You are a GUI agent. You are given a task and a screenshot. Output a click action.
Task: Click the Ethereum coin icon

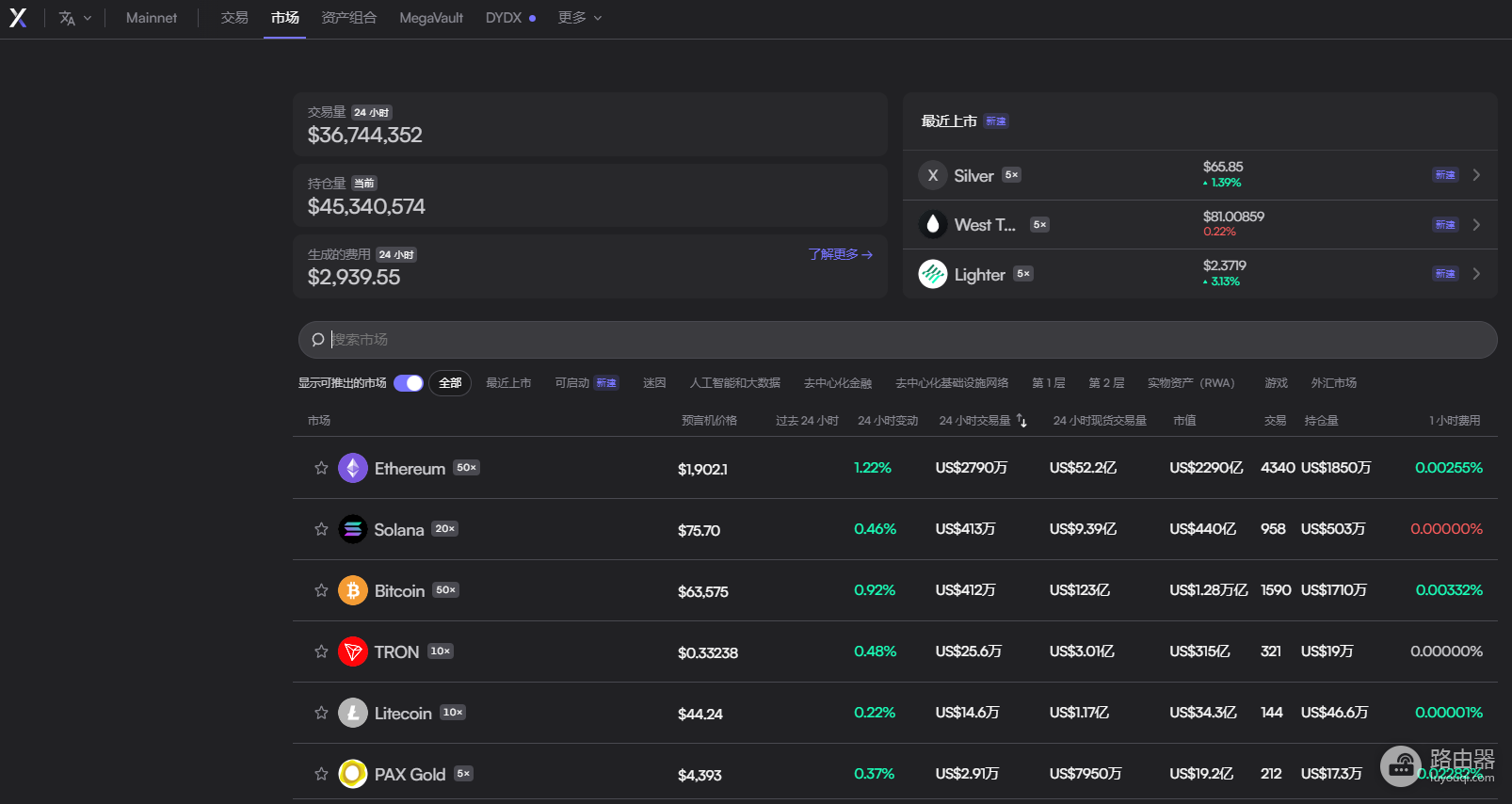pyautogui.click(x=353, y=468)
